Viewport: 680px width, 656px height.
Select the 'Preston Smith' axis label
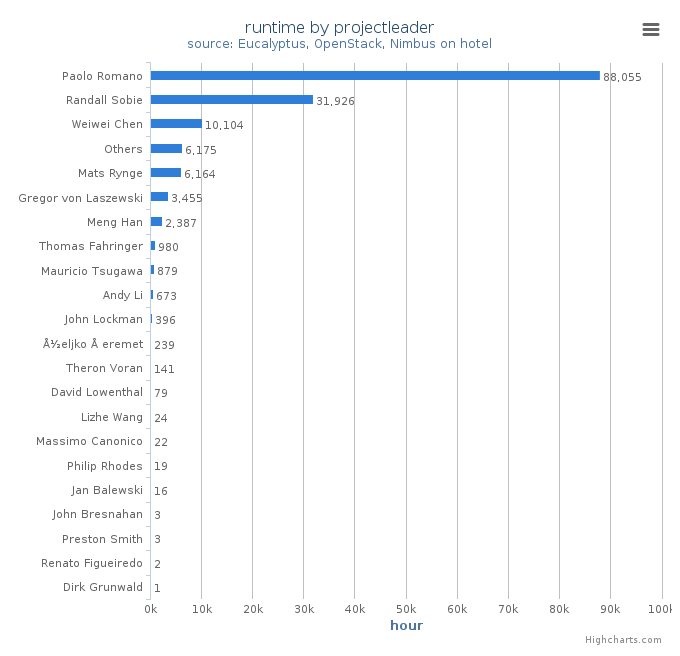tap(102, 539)
